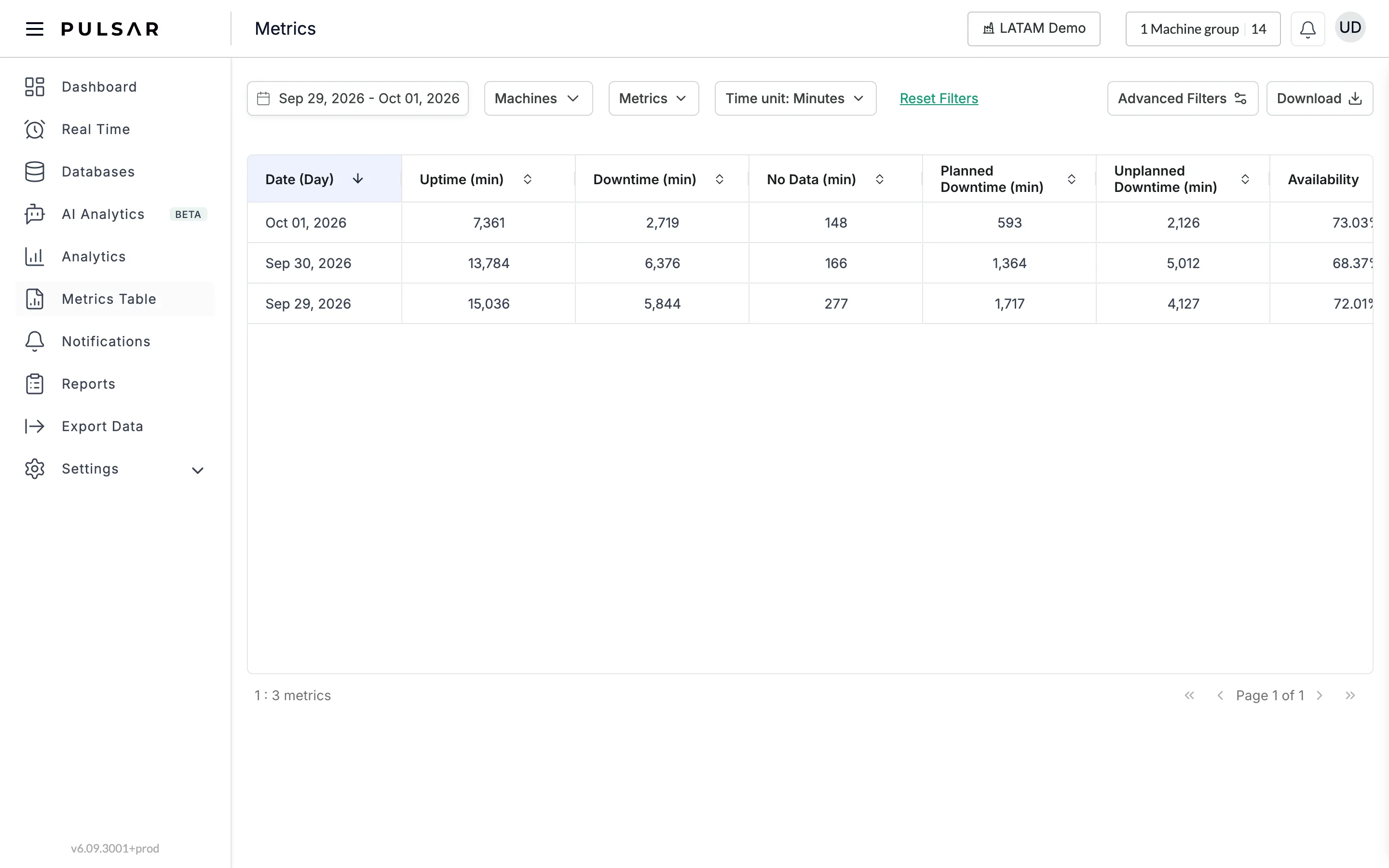Viewport: 1389px width, 868px height.
Task: Click uptime value 15,036
Action: tap(489, 304)
